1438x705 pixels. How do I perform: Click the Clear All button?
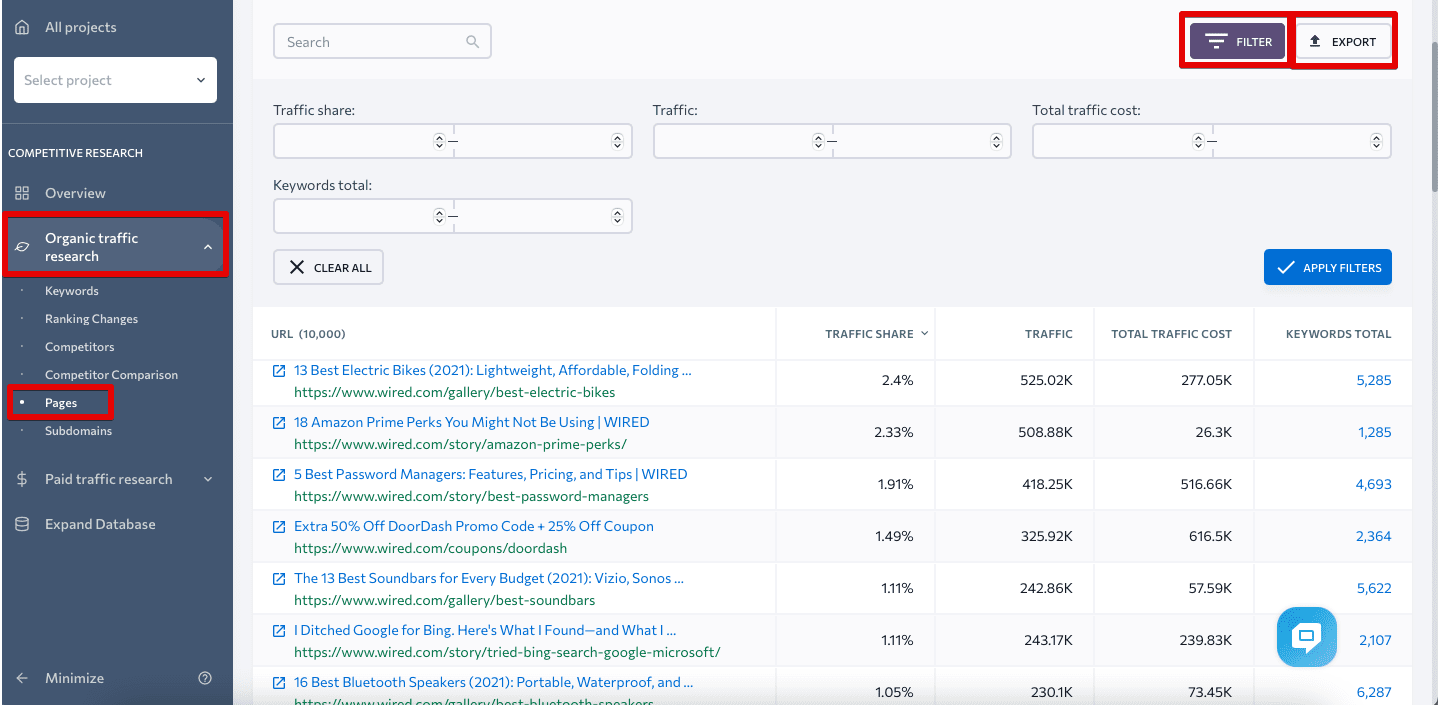coord(328,267)
